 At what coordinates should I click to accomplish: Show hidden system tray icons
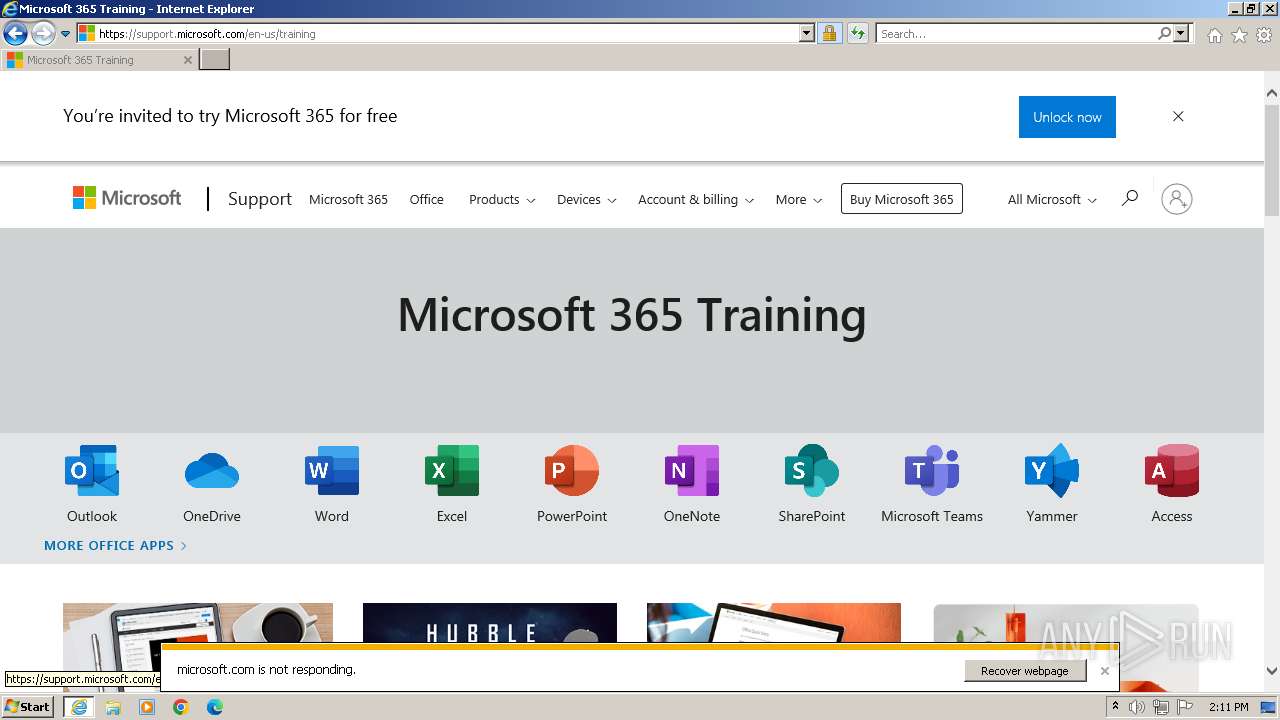(1115, 707)
